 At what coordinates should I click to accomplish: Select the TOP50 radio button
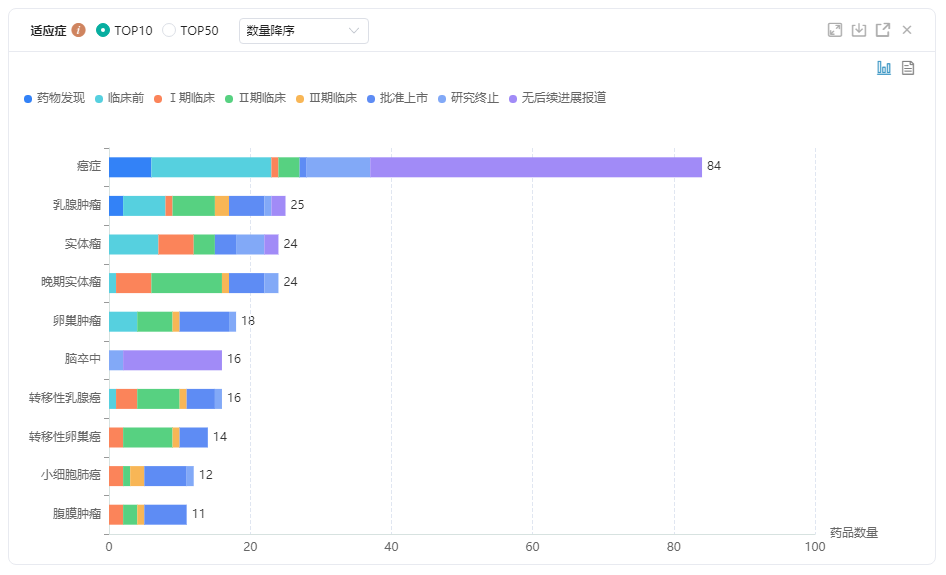[x=169, y=30]
